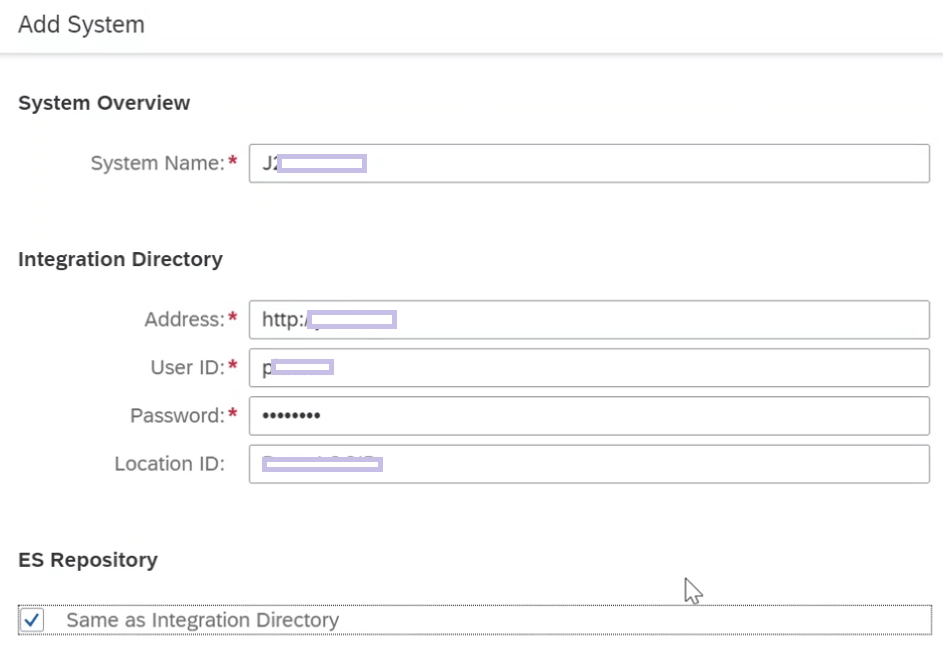Viewport: 943px width, 657px height.
Task: Click the masked password dots
Action: [291, 416]
